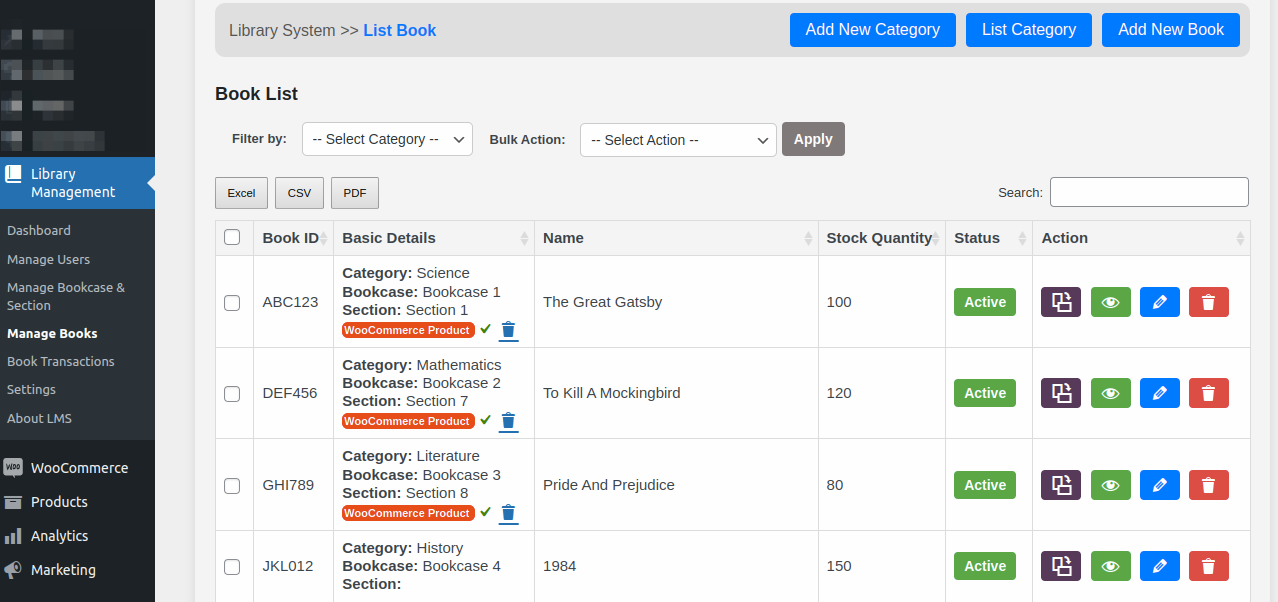
Task: Click Add New Category button
Action: pos(873,30)
